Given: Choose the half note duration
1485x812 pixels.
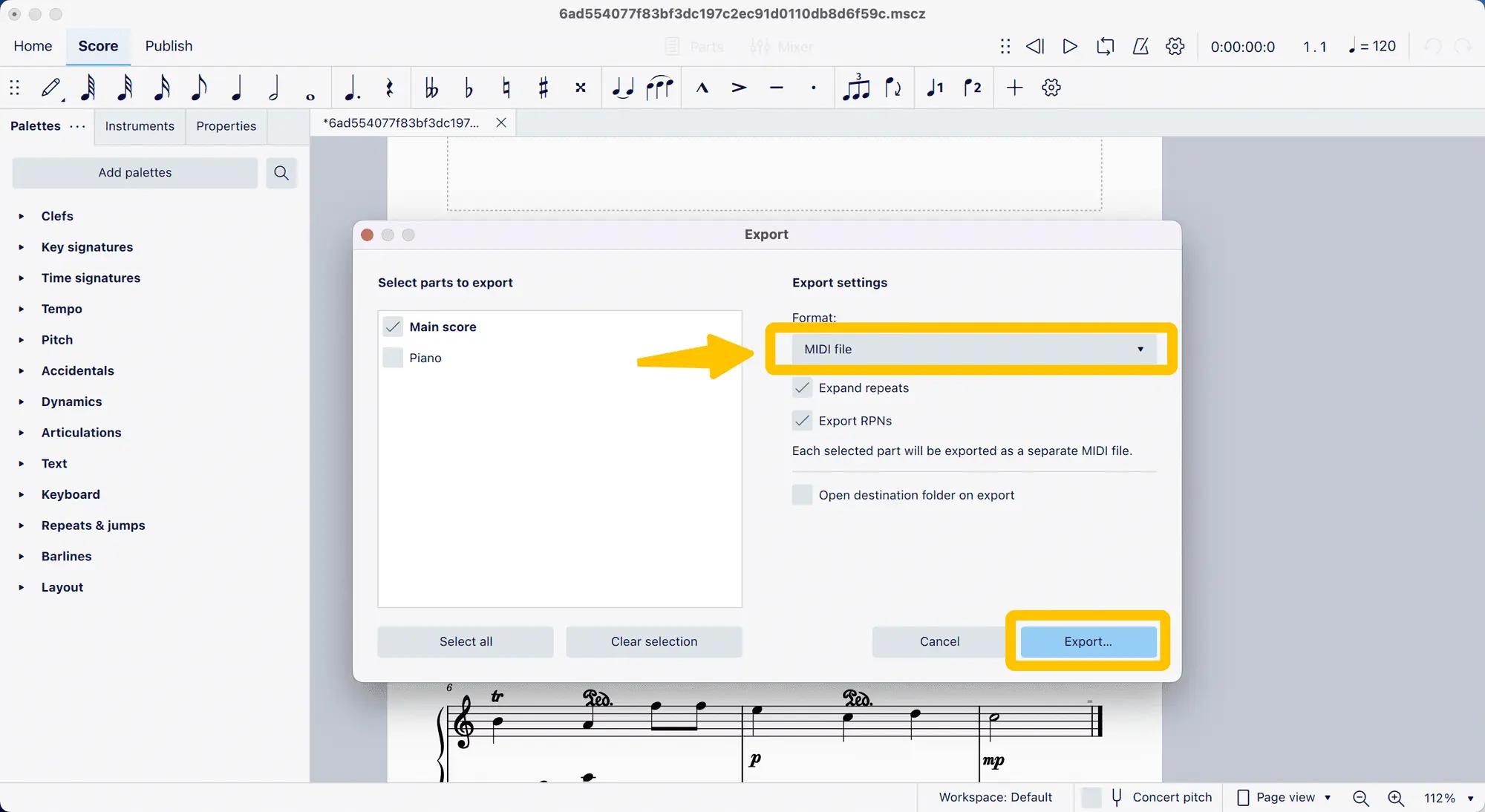Looking at the screenshot, I should (274, 88).
